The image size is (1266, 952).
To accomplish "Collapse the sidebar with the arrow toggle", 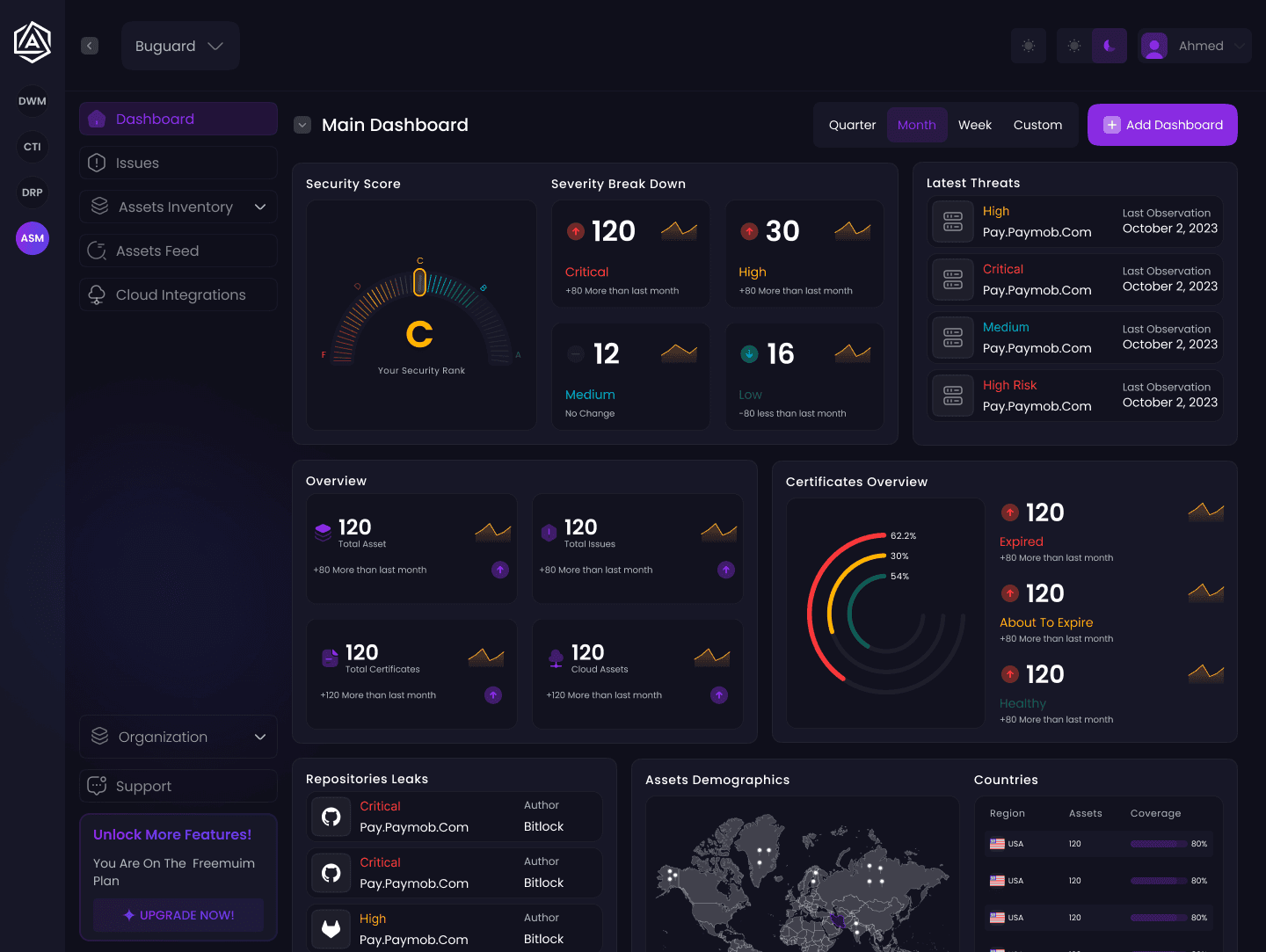I will (89, 45).
